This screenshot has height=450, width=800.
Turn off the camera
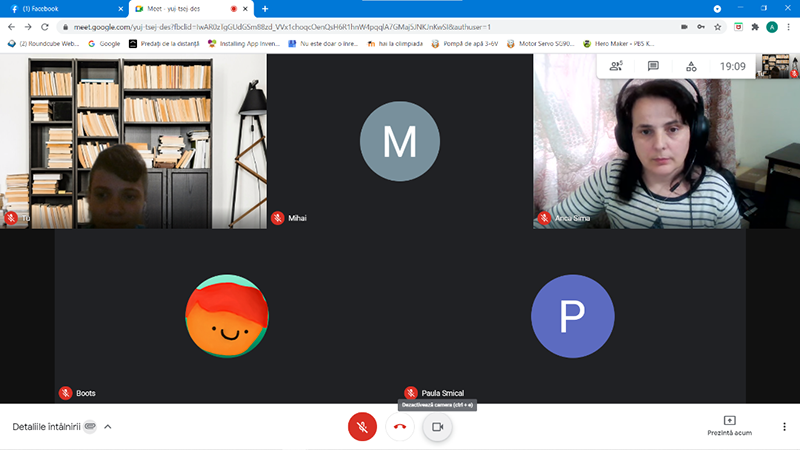[x=437, y=427]
